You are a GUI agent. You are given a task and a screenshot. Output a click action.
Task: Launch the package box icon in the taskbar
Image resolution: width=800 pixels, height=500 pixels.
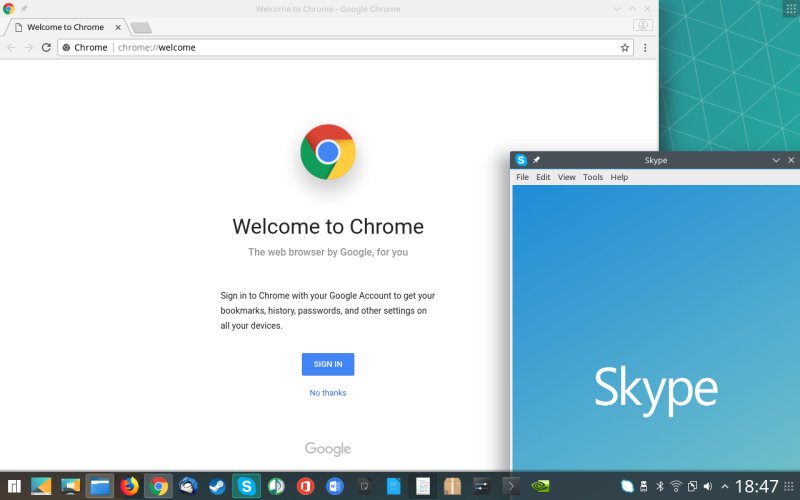pyautogui.click(x=452, y=486)
